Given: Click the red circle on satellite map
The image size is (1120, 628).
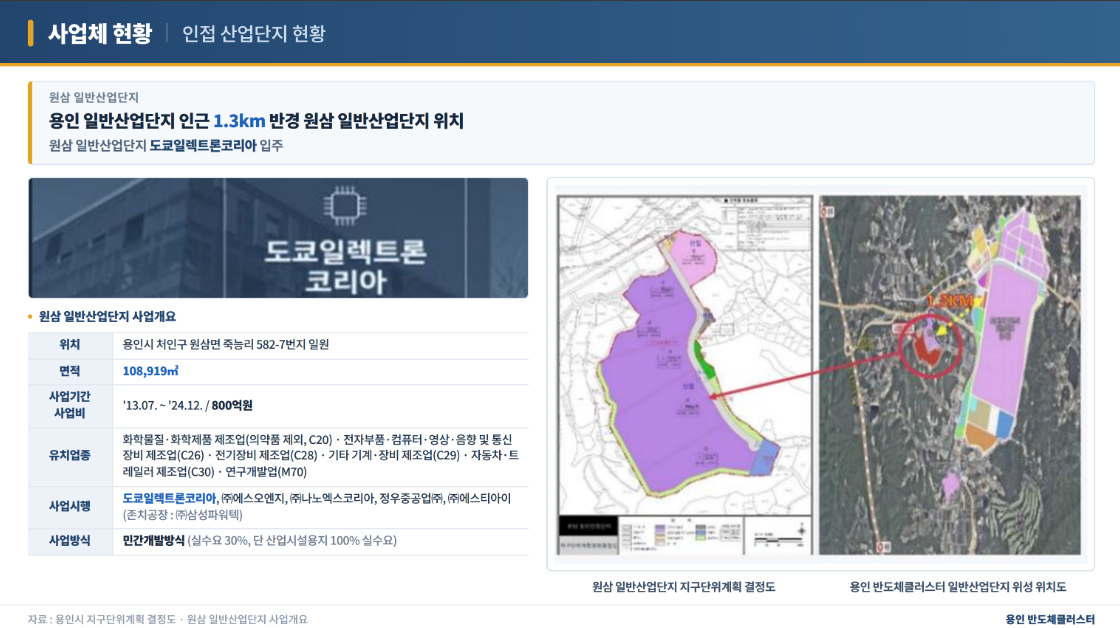Looking at the screenshot, I should [x=929, y=345].
